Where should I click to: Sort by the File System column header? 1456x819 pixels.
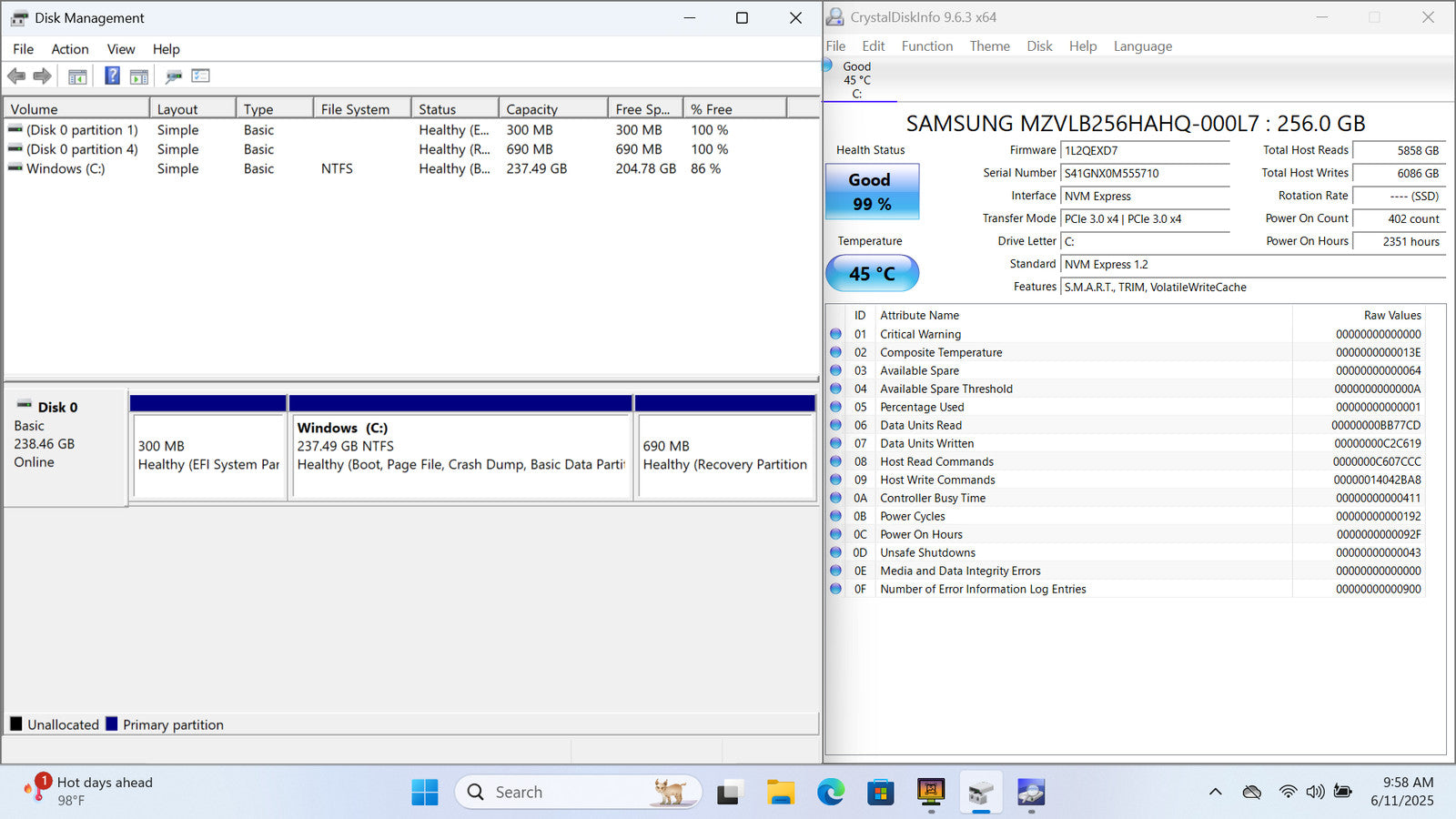pyautogui.click(x=361, y=109)
